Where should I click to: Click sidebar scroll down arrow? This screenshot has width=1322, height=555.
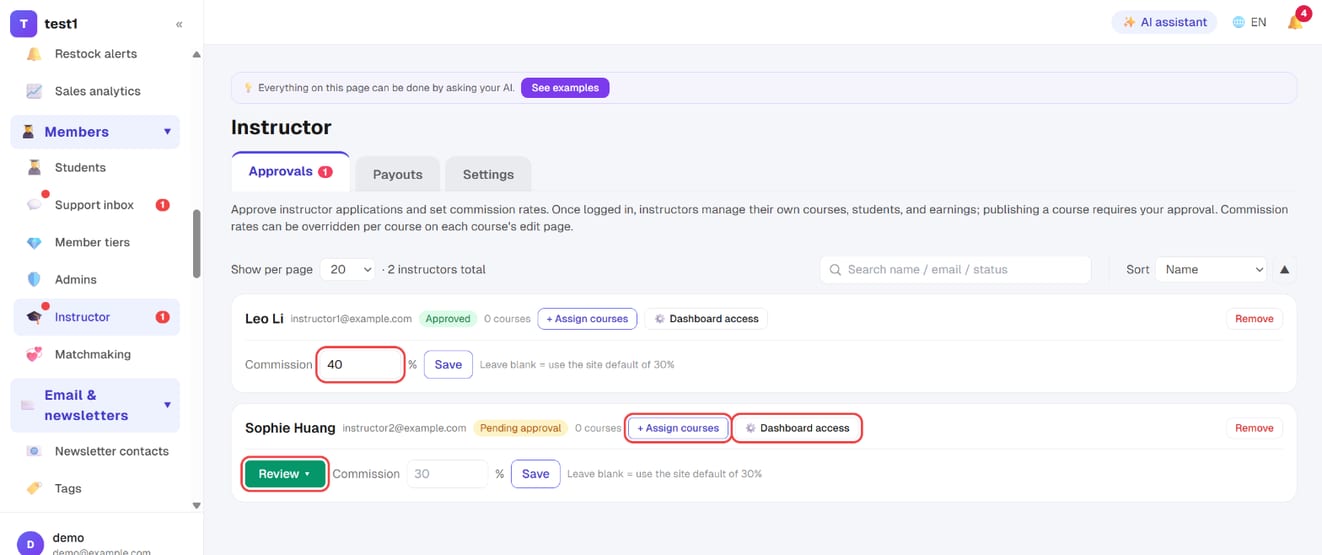[196, 506]
